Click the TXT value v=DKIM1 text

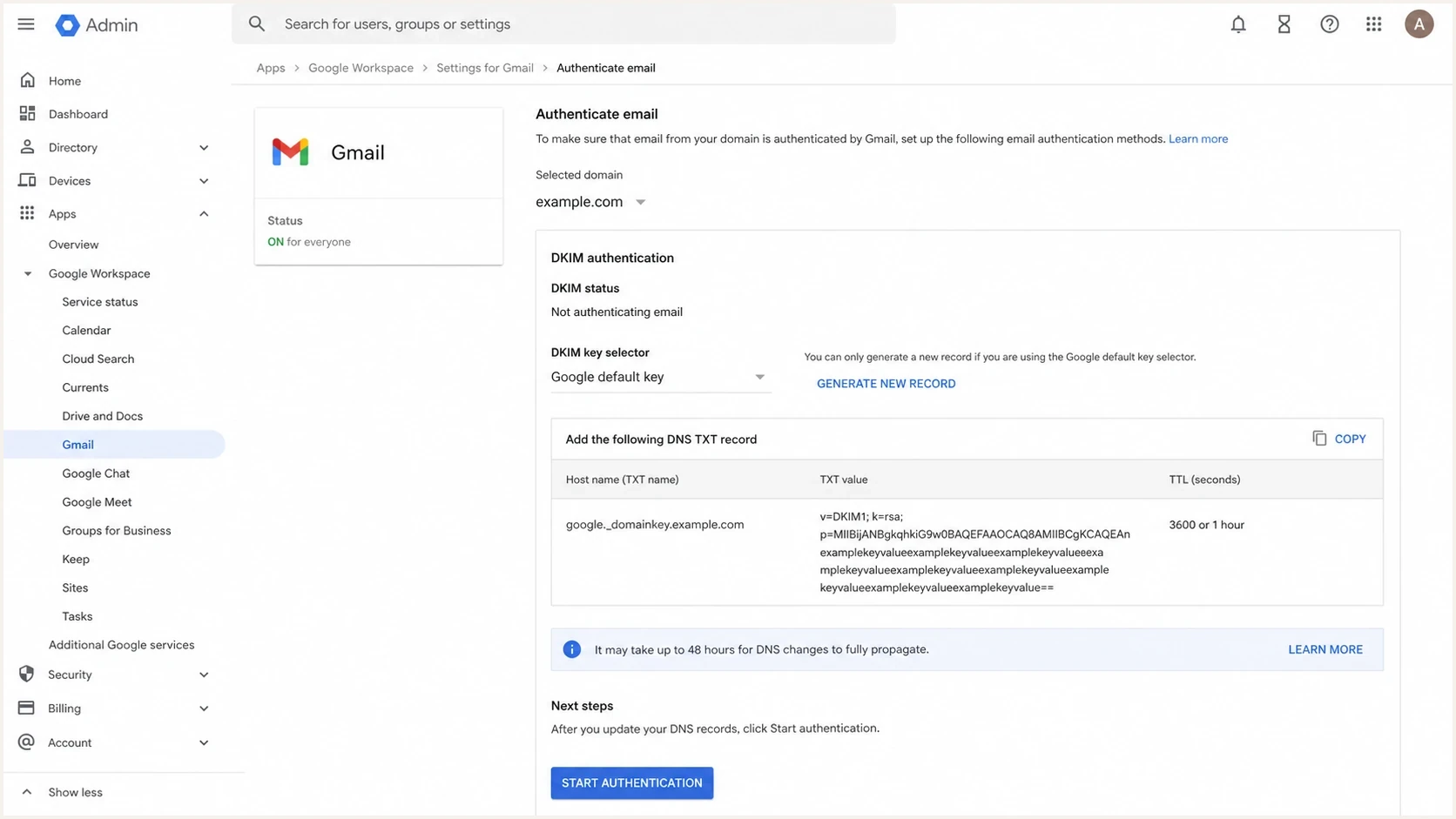(x=974, y=552)
